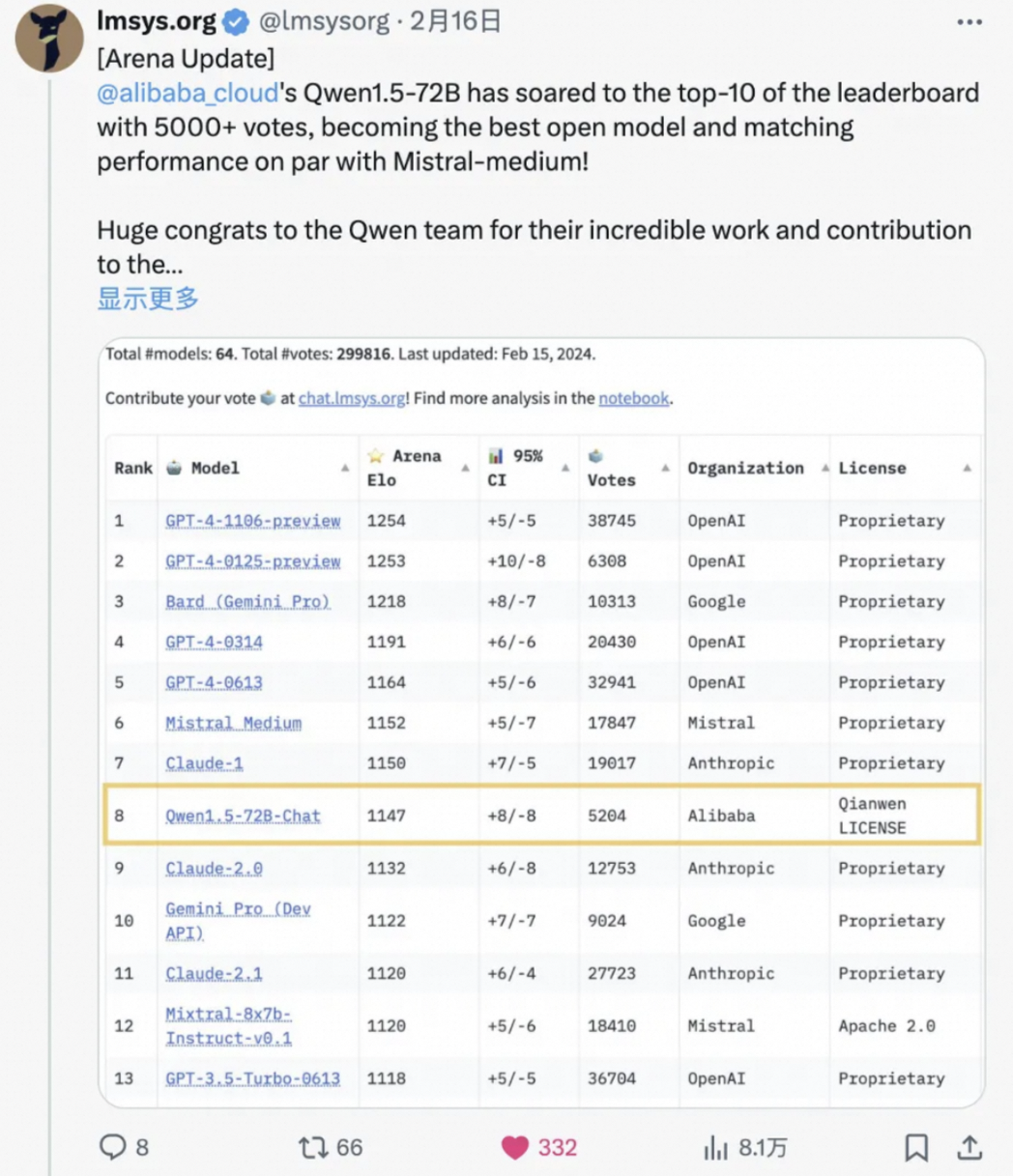
Task: Open the GPT-4-0613 model link
Action: [x=214, y=683]
